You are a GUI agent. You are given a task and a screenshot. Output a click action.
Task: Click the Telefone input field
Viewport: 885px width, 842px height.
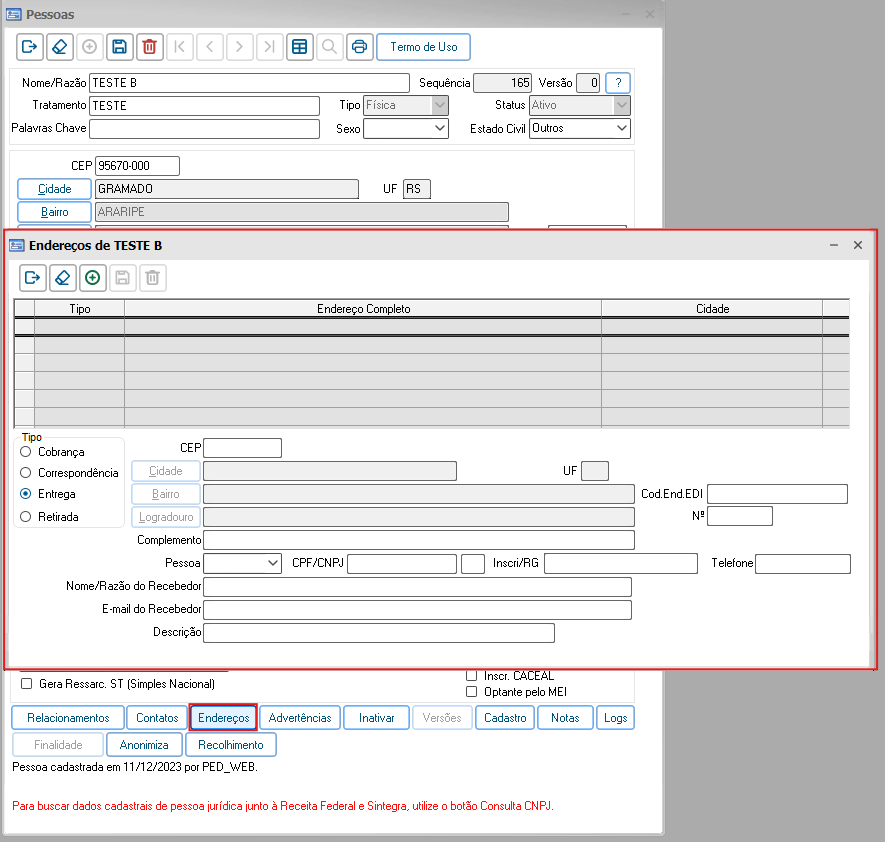click(x=803, y=563)
